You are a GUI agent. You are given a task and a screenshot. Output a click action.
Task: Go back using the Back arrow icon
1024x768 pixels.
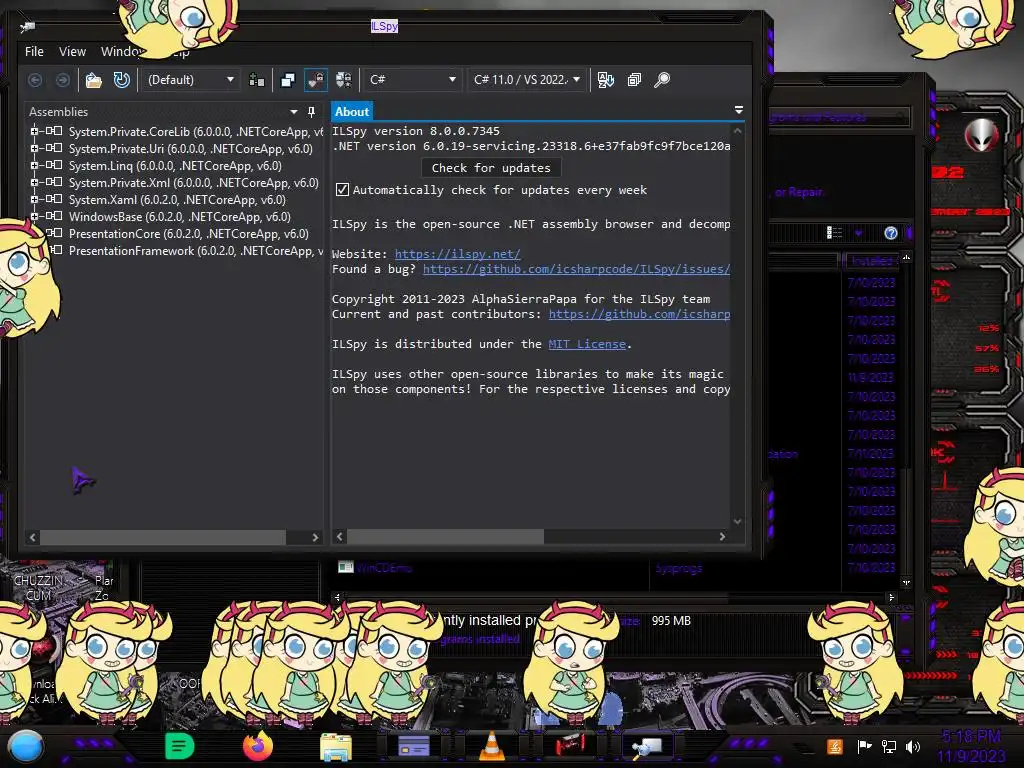[x=35, y=80]
